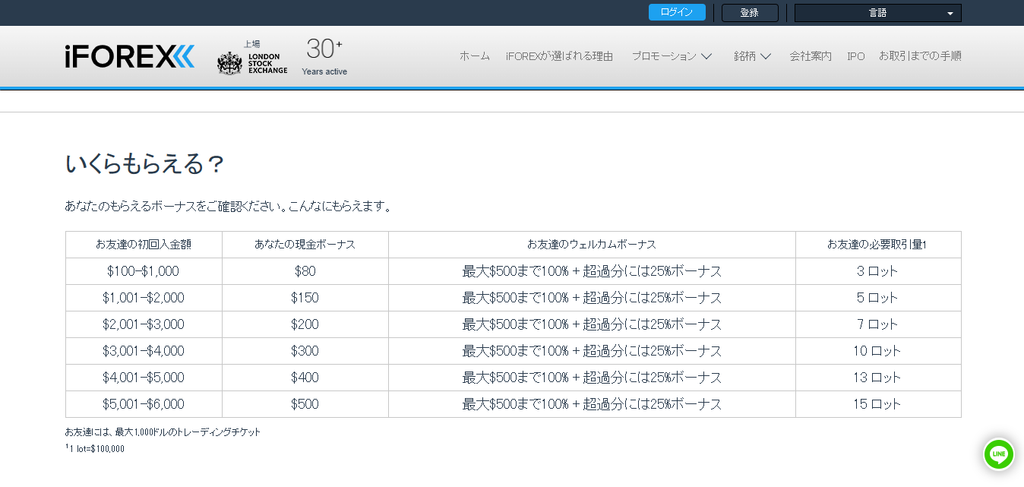Expand the プロモーション menu
Image resolution: width=1024 pixels, height=487 pixels.
(671, 56)
